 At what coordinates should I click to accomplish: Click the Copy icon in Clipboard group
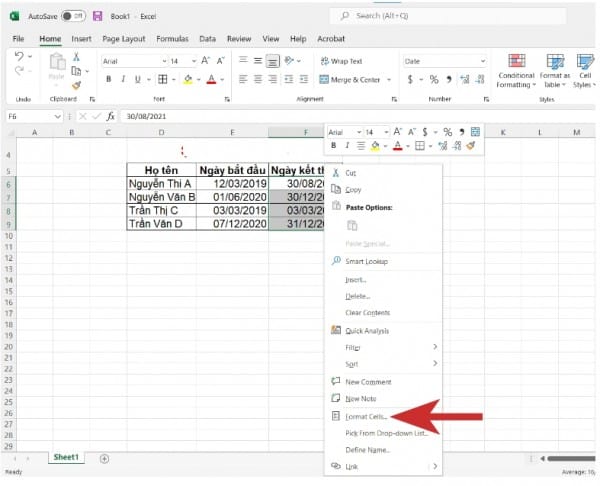click(x=76, y=71)
